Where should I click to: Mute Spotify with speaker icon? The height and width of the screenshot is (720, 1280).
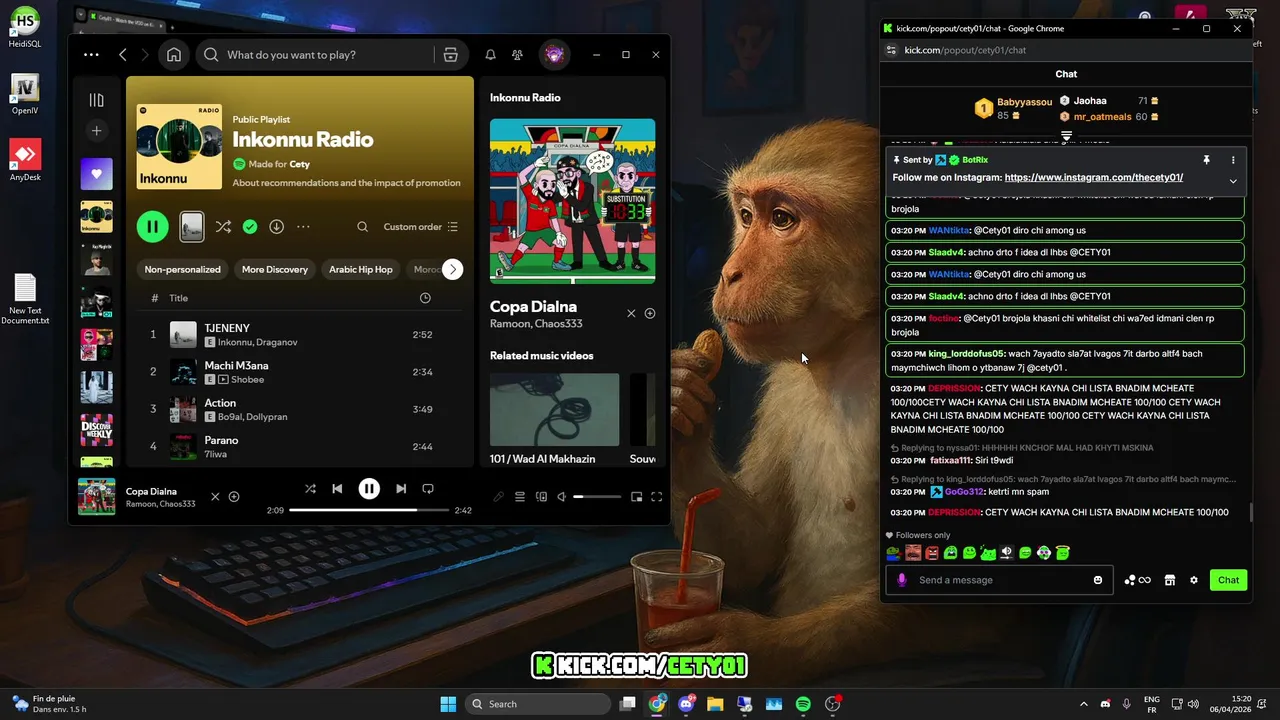(562, 497)
